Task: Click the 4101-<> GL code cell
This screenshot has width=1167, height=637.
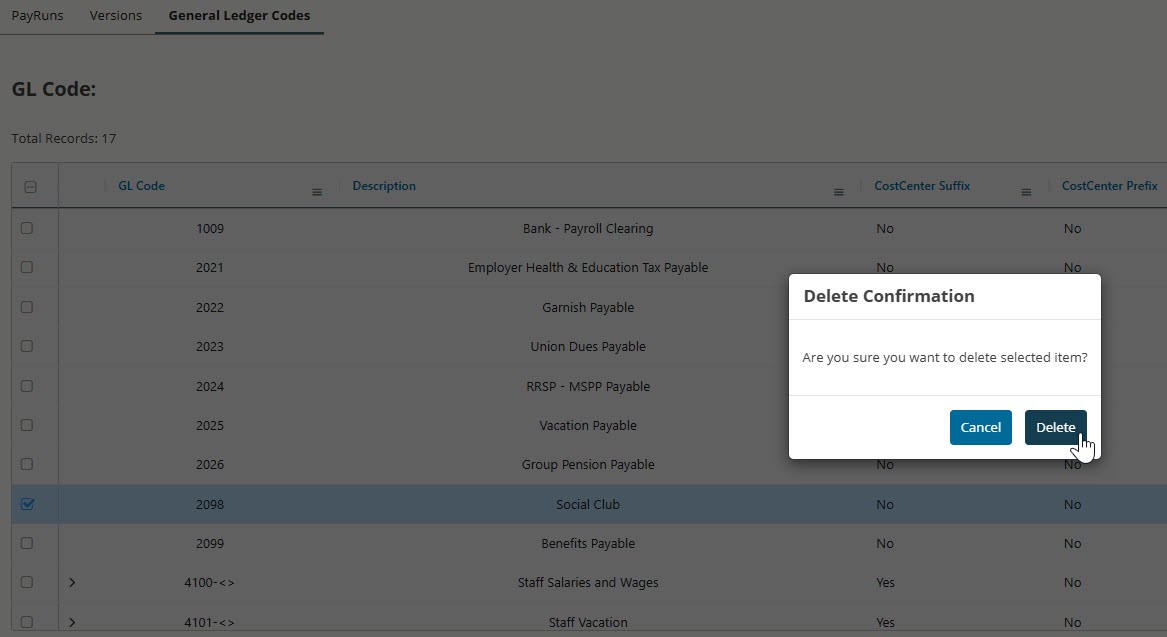Action: (209, 622)
